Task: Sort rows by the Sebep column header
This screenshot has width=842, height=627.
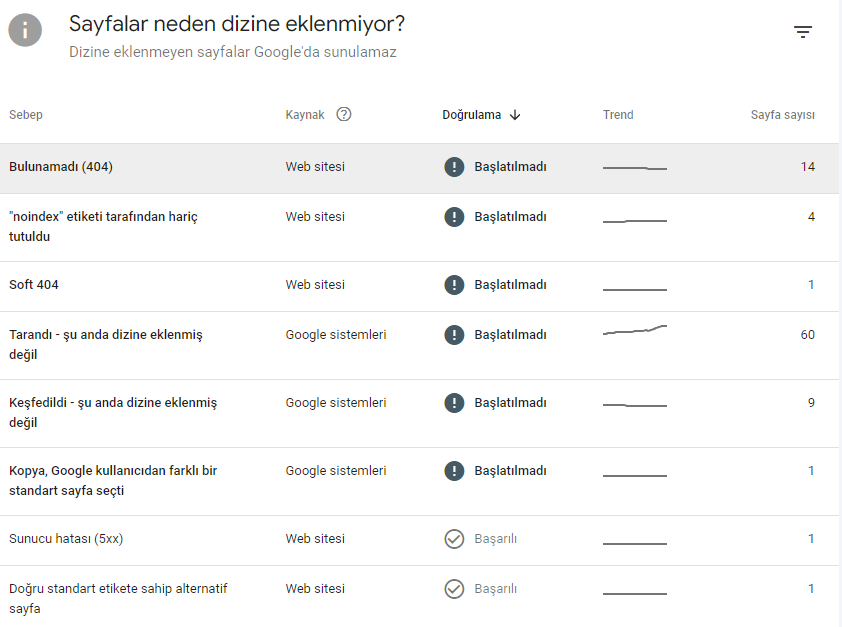Action: [x=25, y=114]
